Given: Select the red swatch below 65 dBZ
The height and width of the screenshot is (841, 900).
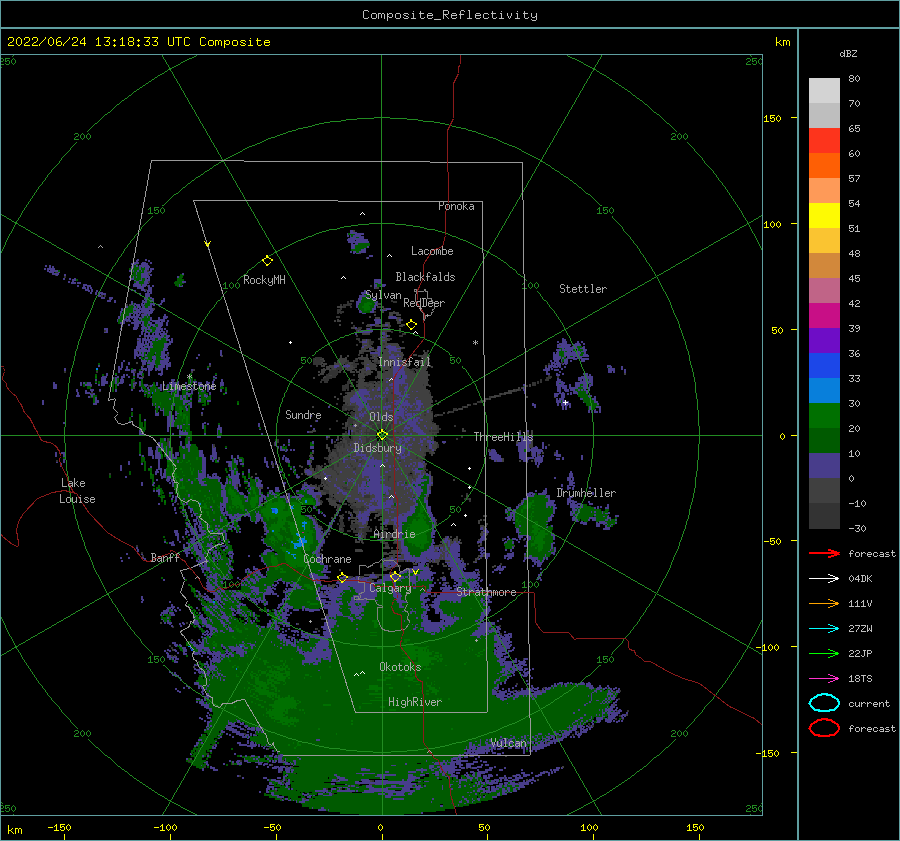Looking at the screenshot, I should [824, 141].
